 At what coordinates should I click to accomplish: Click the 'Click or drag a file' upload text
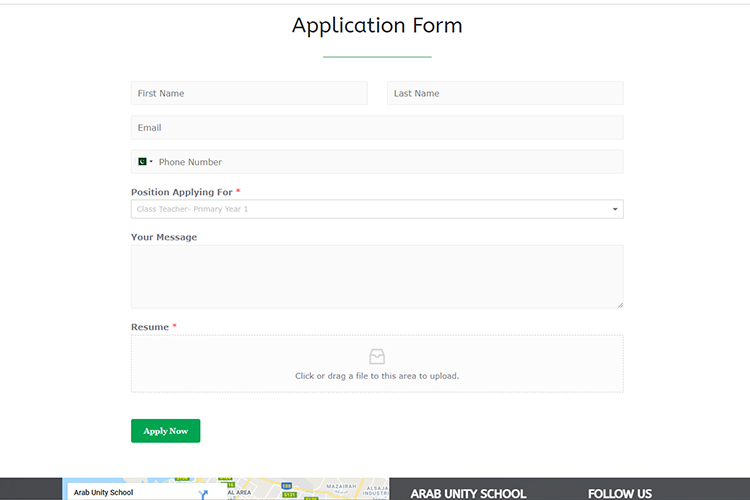[x=377, y=376]
